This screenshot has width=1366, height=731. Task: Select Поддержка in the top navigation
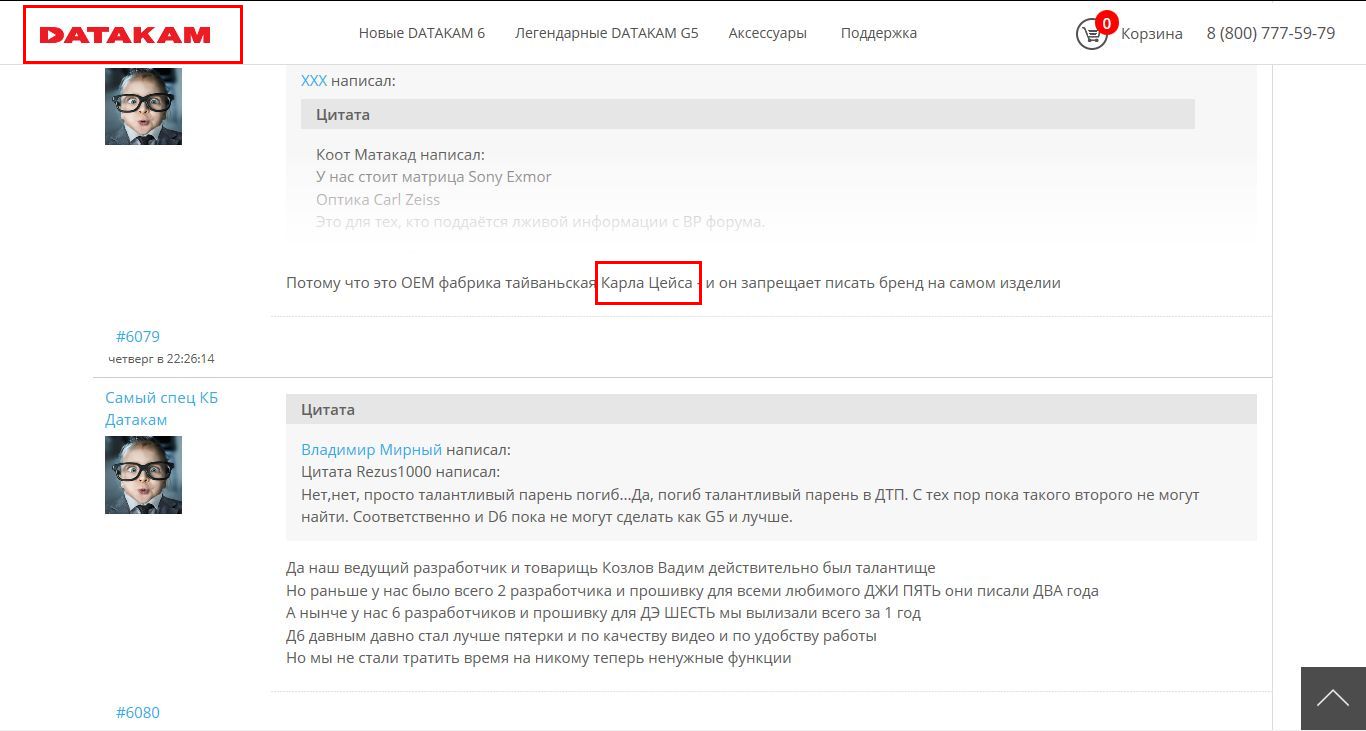(878, 33)
